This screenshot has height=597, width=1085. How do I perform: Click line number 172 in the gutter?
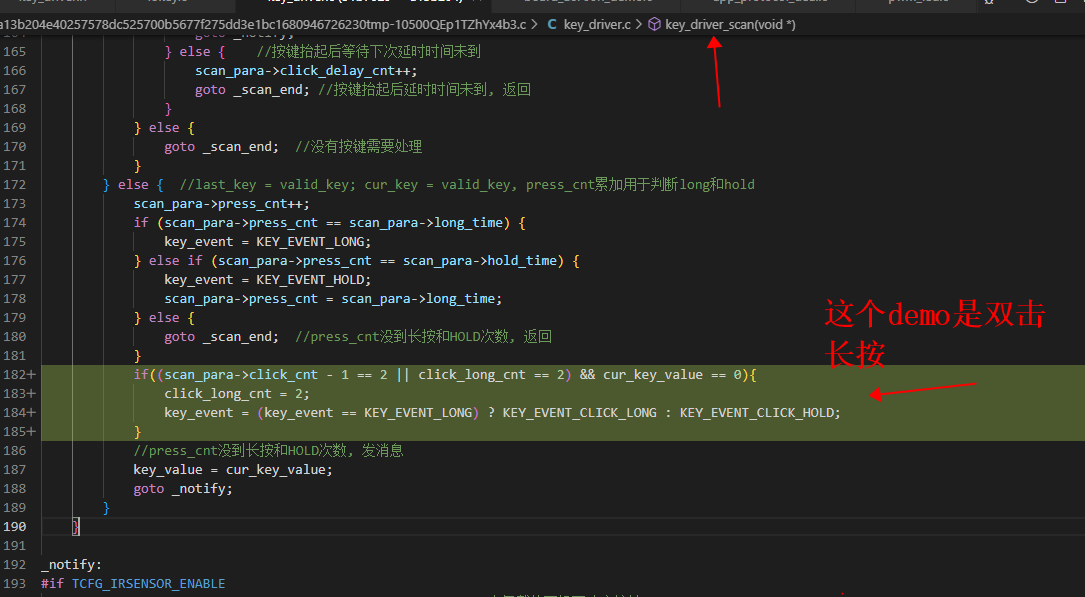point(15,185)
